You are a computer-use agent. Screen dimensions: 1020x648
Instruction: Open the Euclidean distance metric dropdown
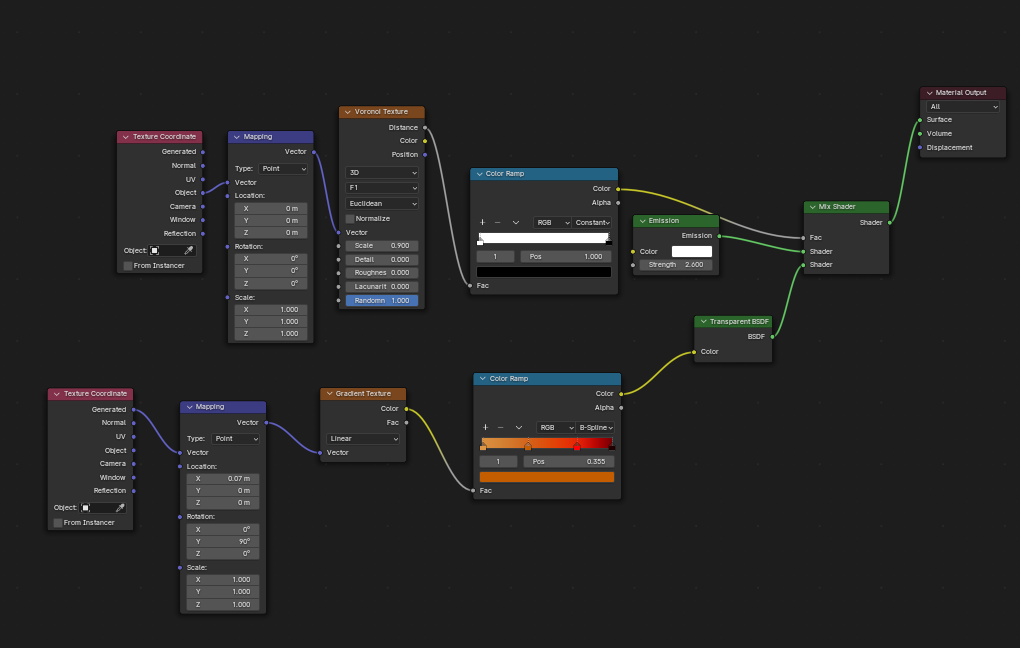382,203
